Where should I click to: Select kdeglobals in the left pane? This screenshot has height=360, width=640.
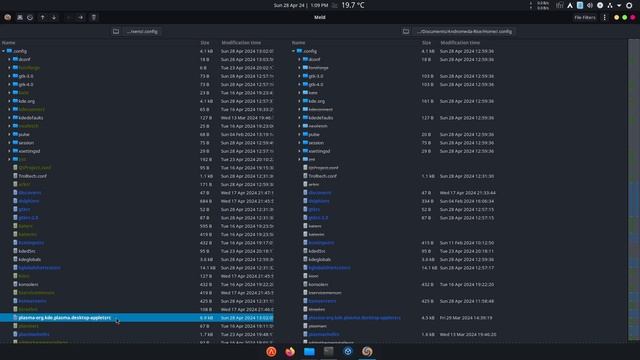[29, 259]
